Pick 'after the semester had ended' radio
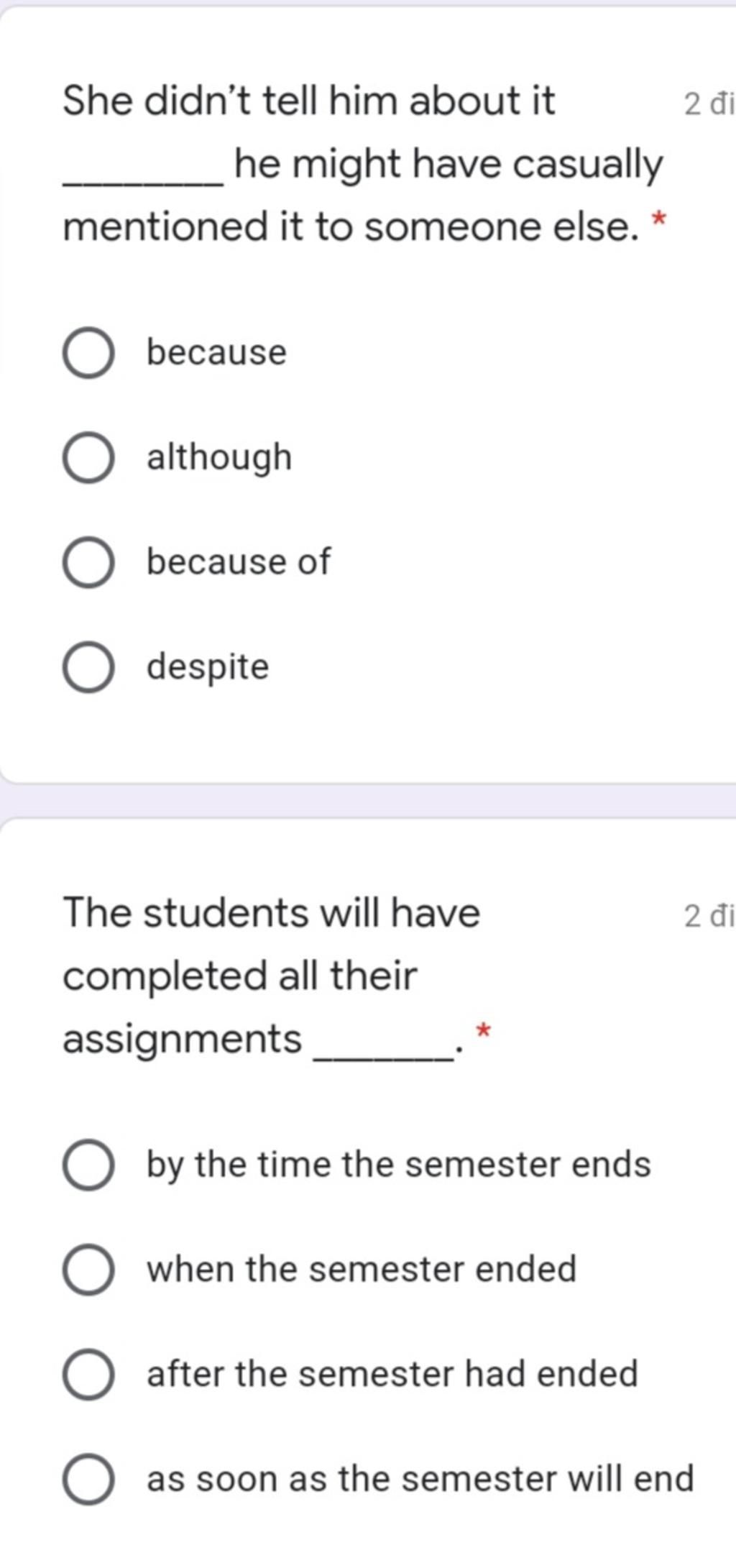The height and width of the screenshot is (1568, 736). (x=88, y=1375)
